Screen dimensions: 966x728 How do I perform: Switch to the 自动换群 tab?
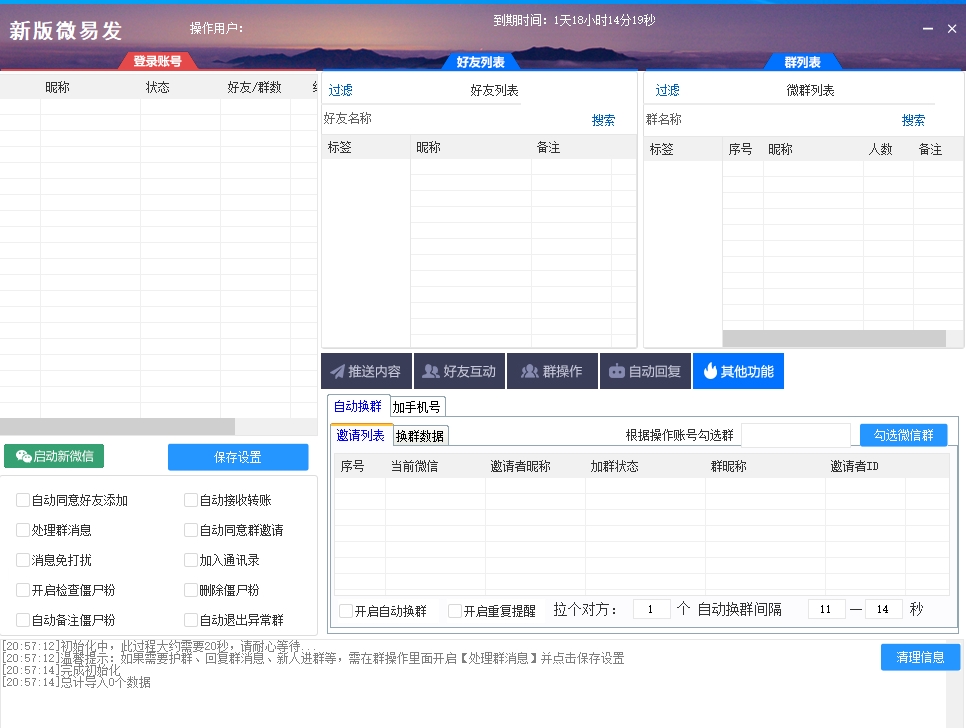[x=358, y=406]
